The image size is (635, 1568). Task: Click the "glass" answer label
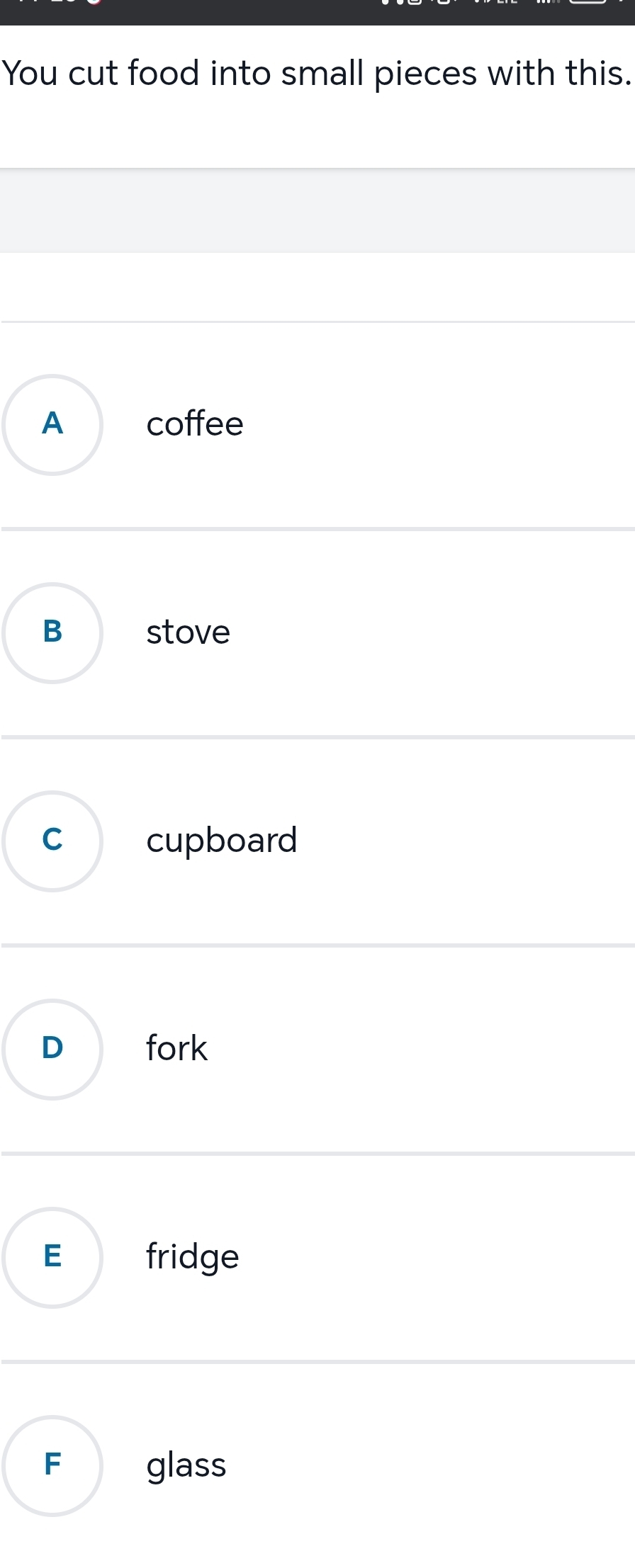pos(186,1465)
